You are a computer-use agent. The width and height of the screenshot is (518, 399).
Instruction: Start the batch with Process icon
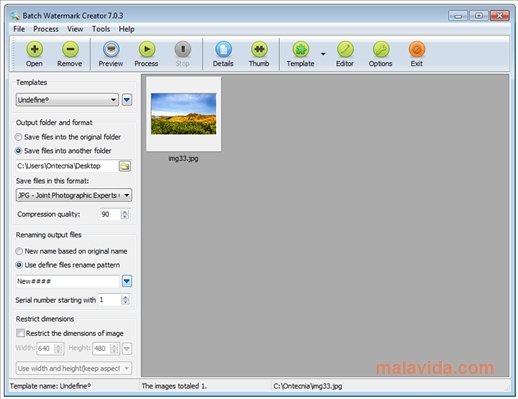(x=147, y=50)
